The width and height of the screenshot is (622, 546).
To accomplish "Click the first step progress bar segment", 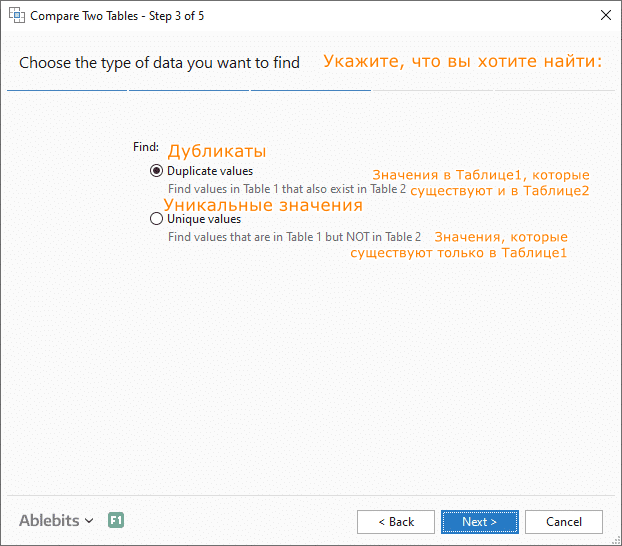I will click(x=66, y=90).
